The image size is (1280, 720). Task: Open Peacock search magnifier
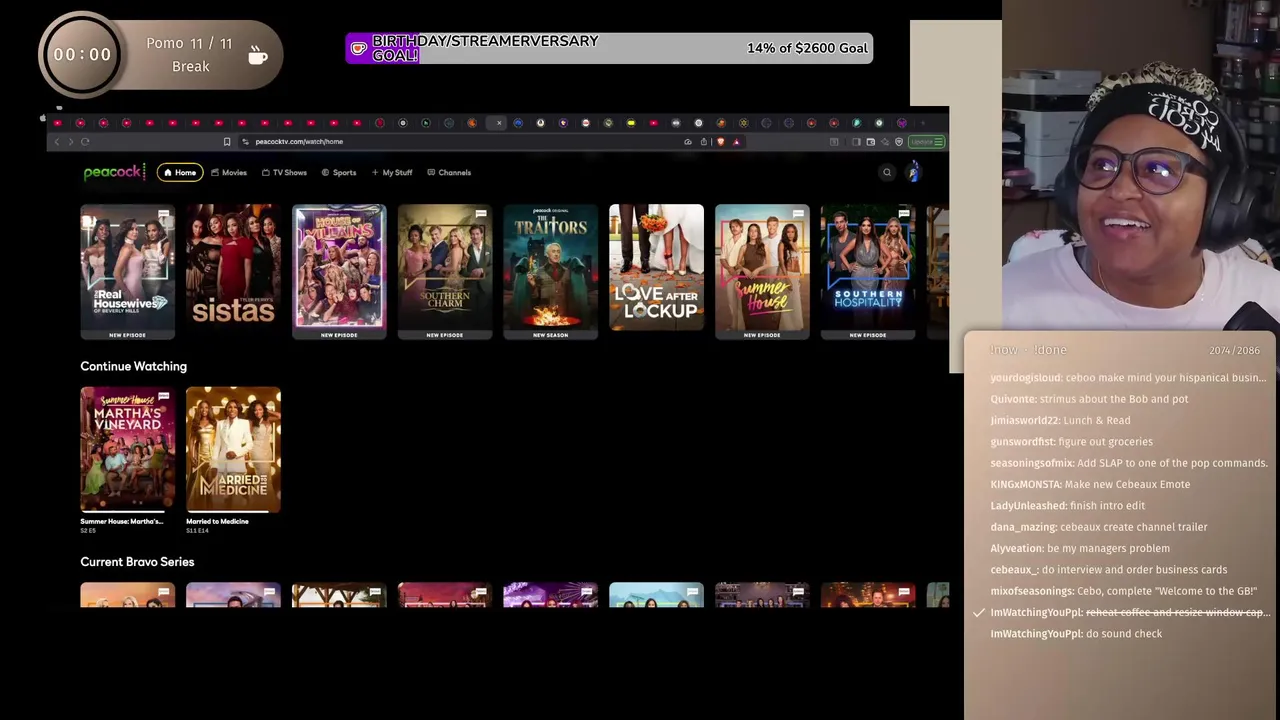(886, 173)
